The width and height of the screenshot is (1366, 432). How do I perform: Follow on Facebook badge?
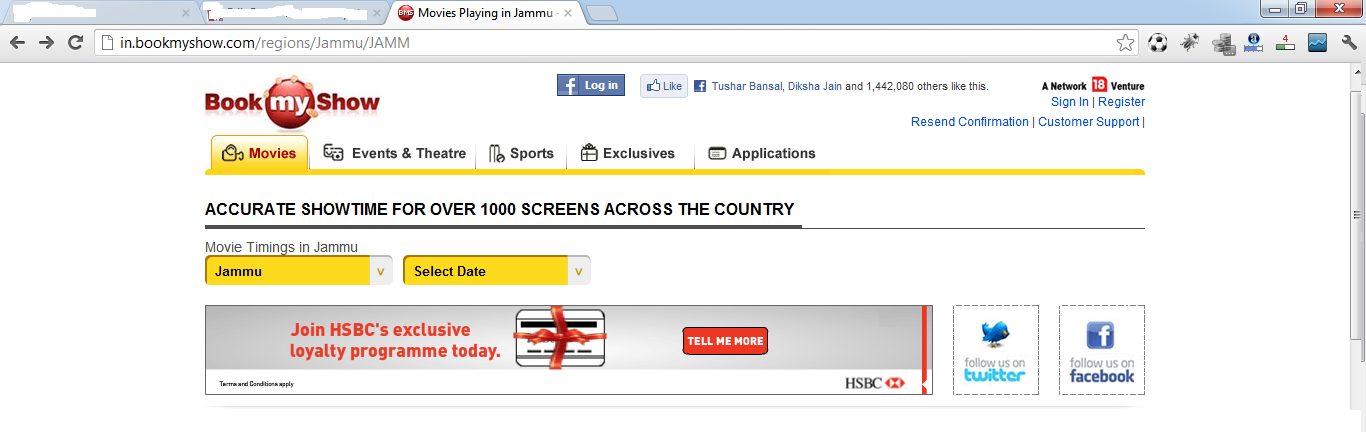pos(1102,350)
